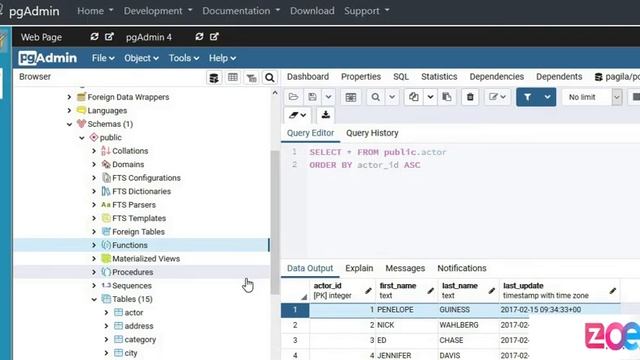Open the Development dropdown in website navbar

[x=158, y=11]
